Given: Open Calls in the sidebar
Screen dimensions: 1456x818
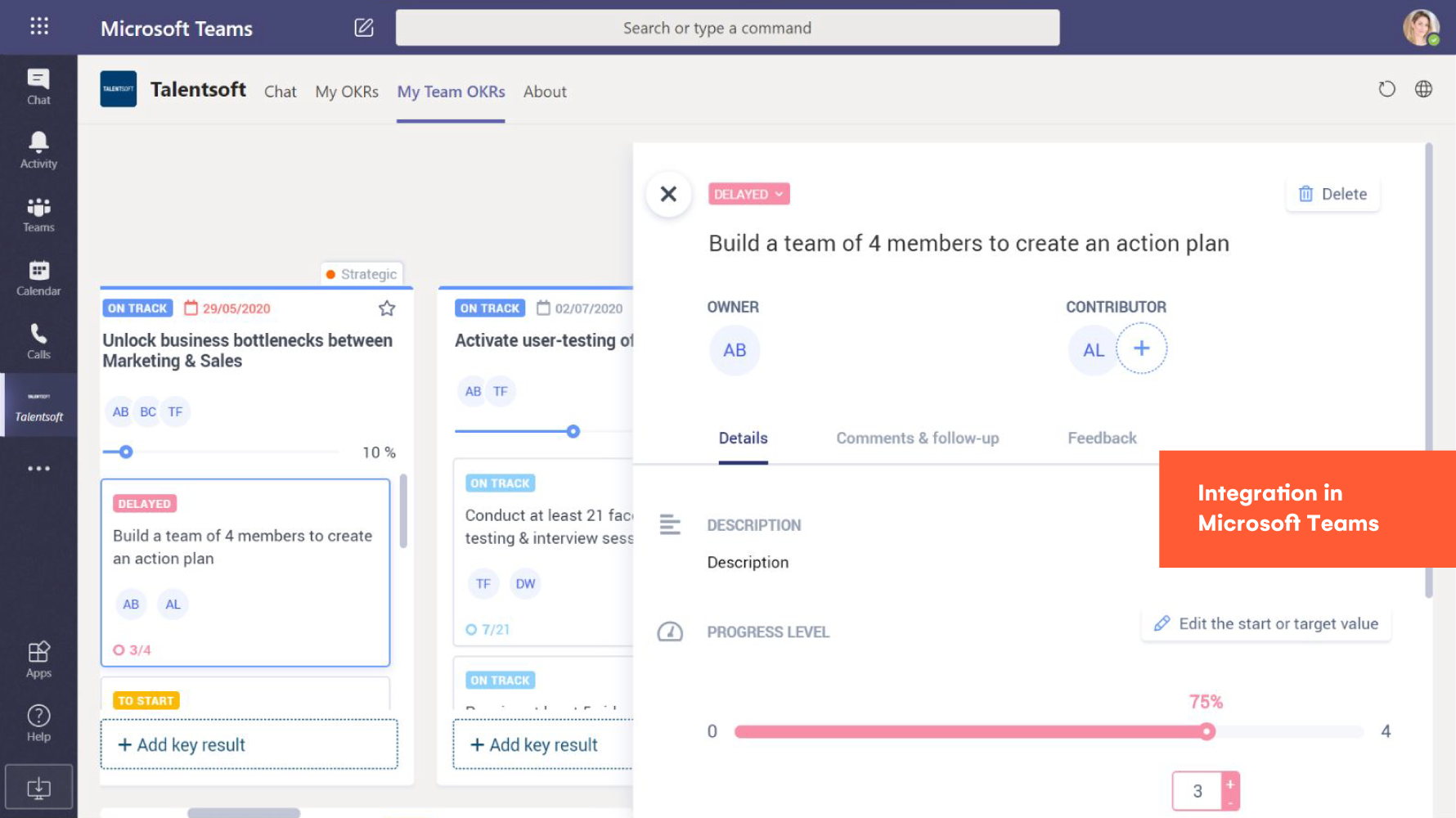Looking at the screenshot, I should [x=38, y=342].
